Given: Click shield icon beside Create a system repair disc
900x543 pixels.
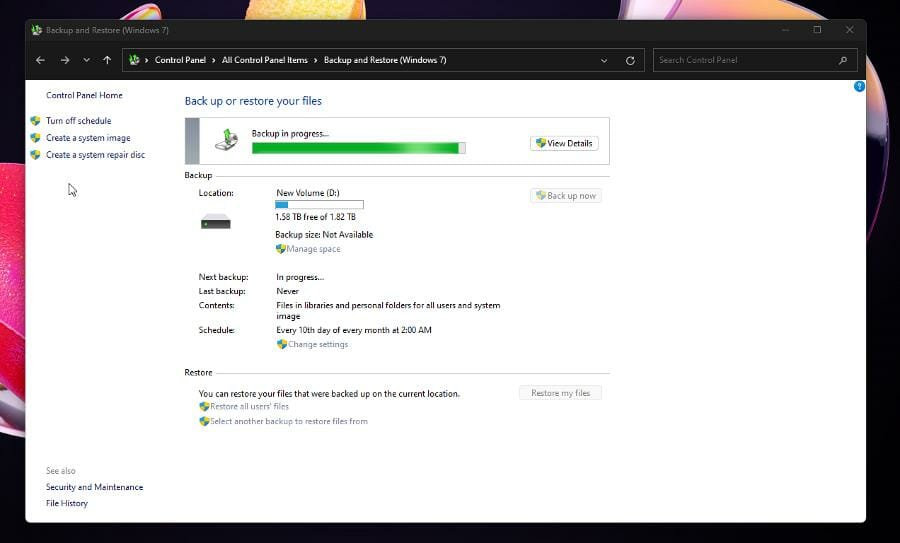Looking at the screenshot, I should point(36,154).
